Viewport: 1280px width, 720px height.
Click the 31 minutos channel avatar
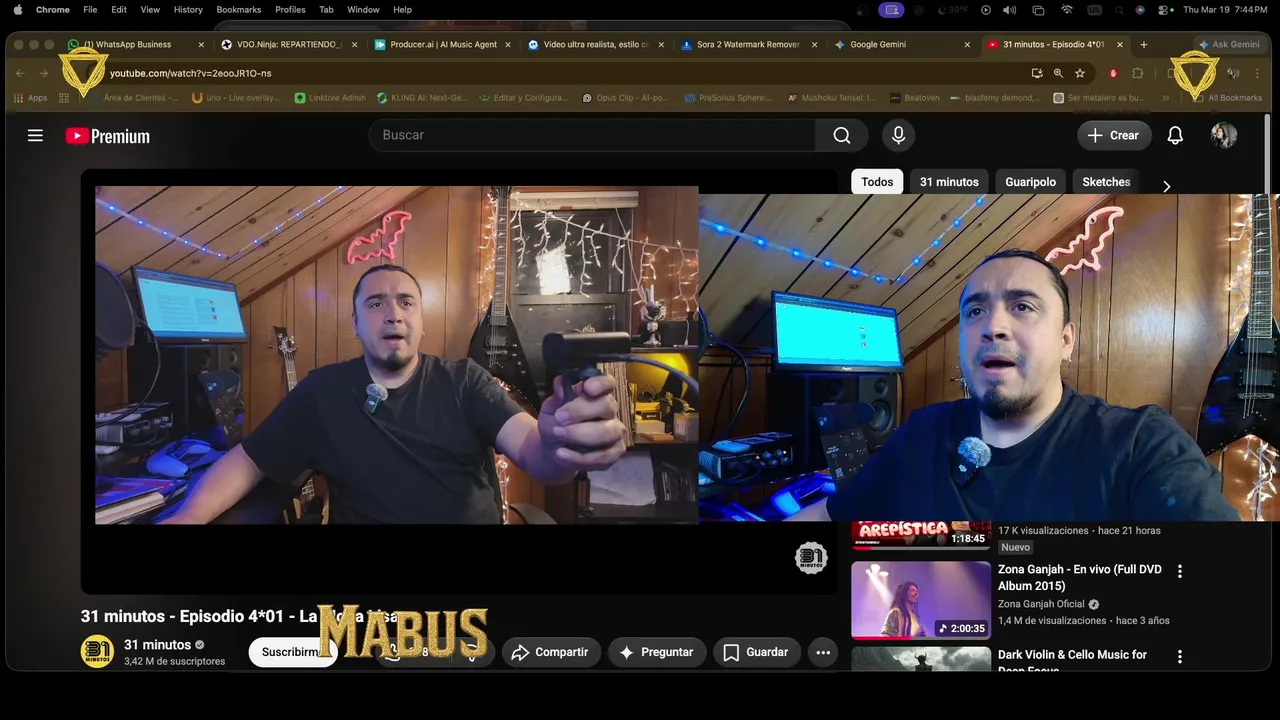[97, 652]
